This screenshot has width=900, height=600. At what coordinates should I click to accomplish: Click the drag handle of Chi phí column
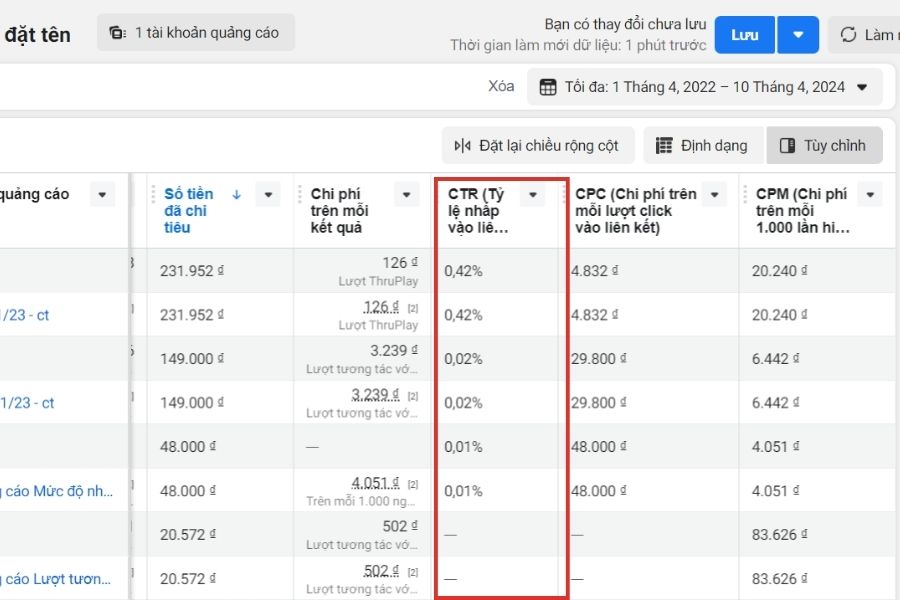coord(300,195)
